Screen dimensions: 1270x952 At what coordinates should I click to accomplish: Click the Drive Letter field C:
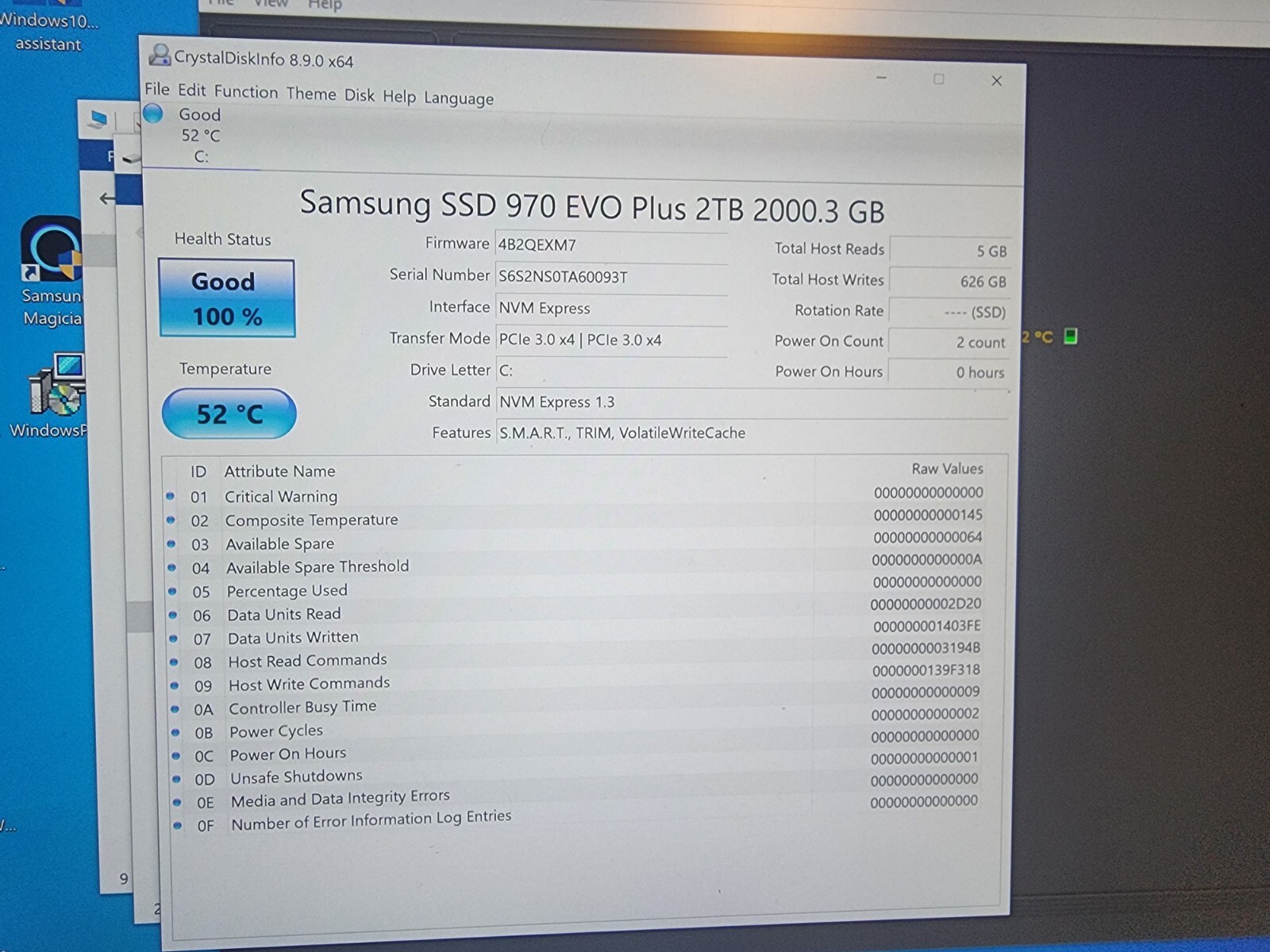point(611,370)
